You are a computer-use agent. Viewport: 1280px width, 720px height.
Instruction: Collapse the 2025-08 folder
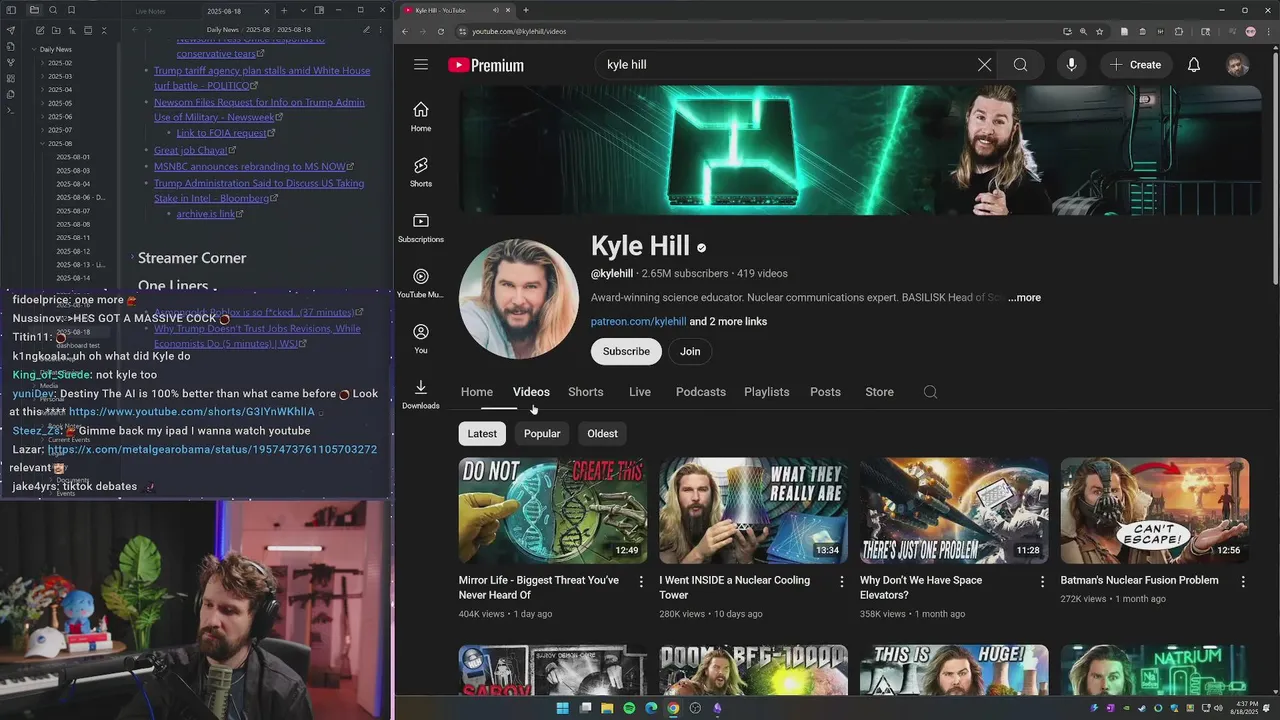(x=43, y=144)
